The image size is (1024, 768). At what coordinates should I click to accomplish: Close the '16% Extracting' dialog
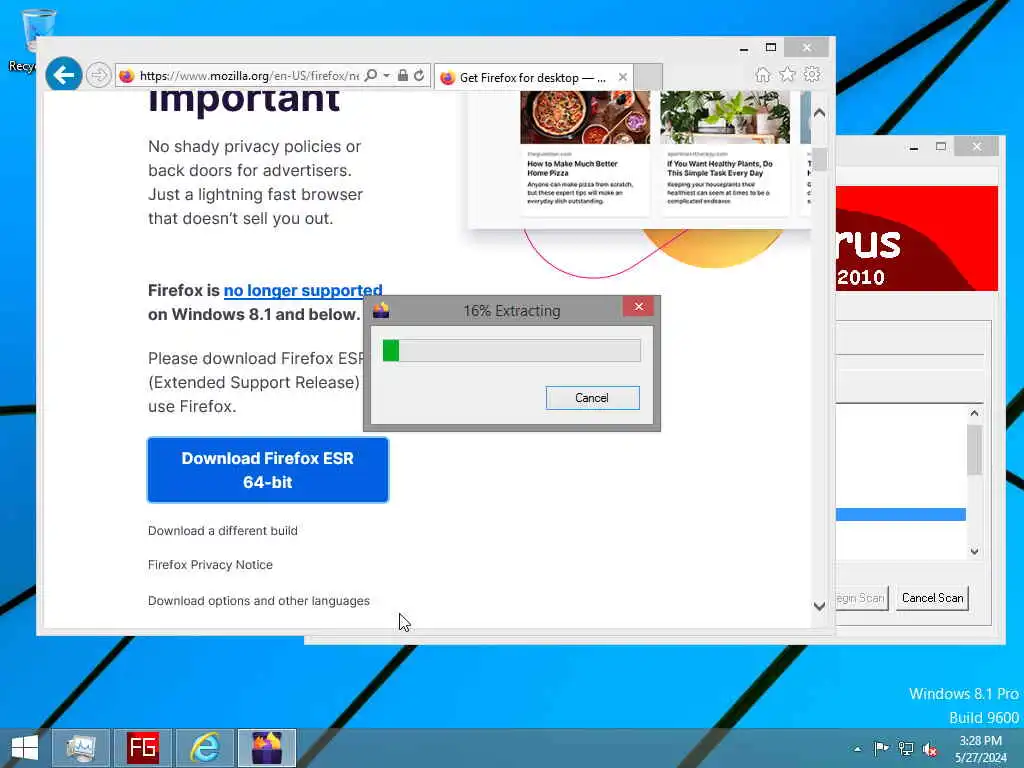(x=639, y=306)
